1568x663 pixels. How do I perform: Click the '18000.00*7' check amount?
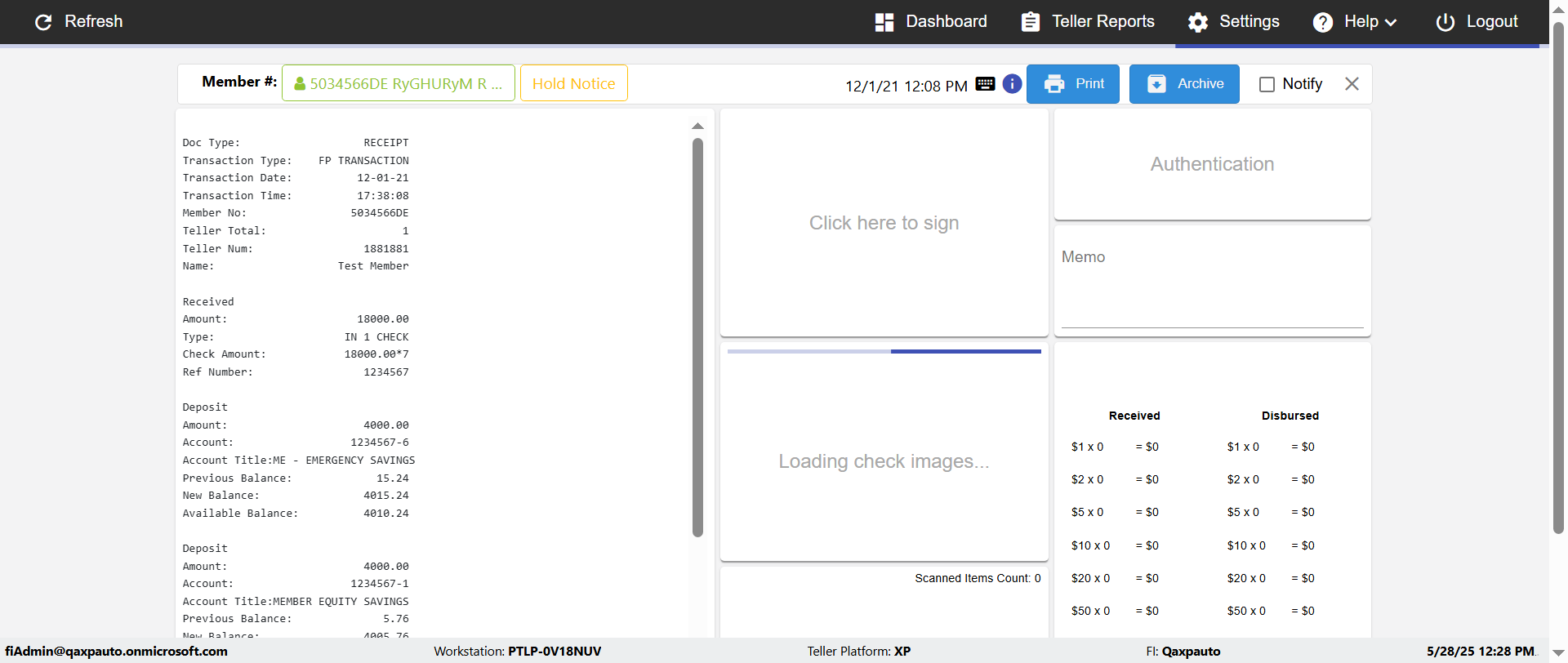point(376,354)
